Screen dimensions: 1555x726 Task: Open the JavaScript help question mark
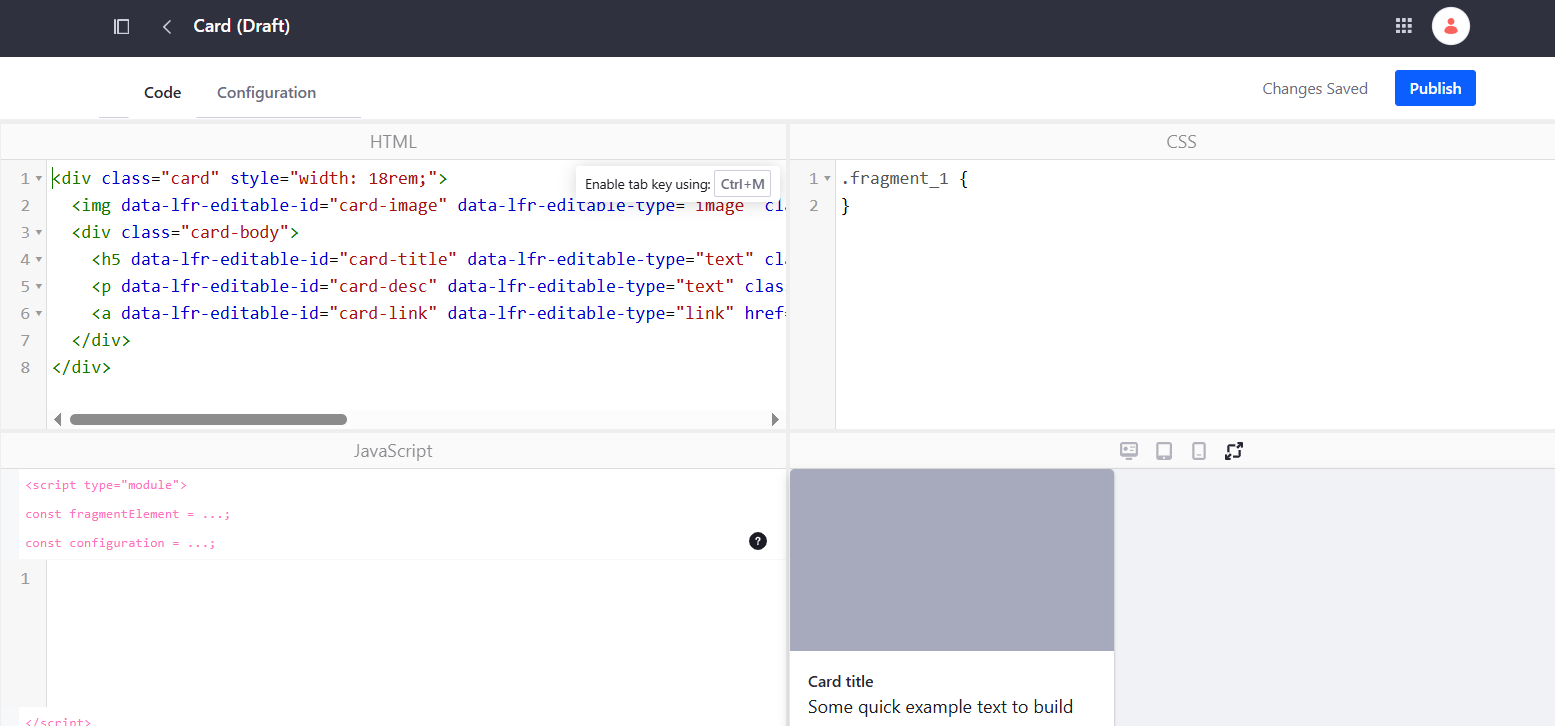[758, 541]
